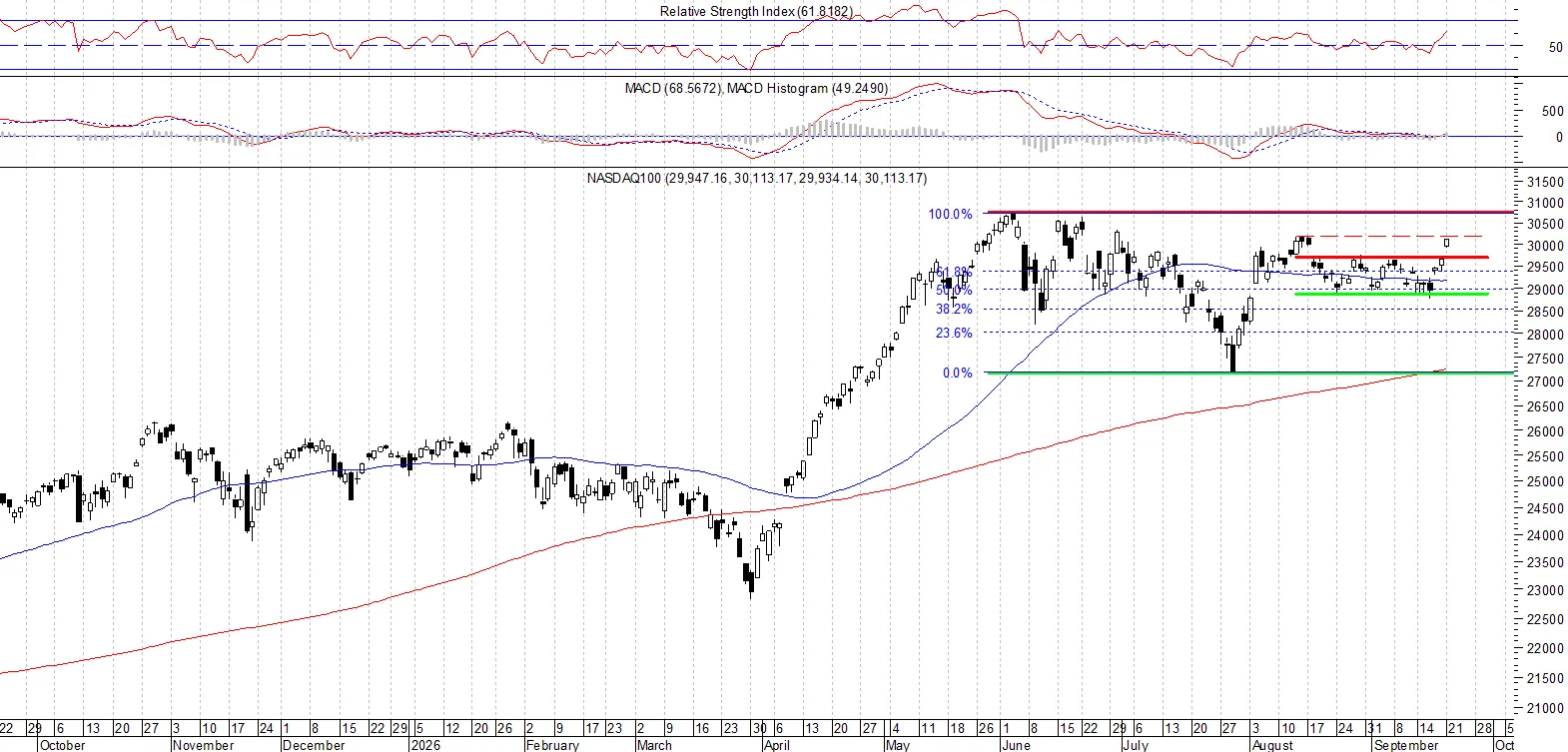Image resolution: width=1568 pixels, height=752 pixels.
Task: Select the 26000 price axis label
Action: (1545, 432)
